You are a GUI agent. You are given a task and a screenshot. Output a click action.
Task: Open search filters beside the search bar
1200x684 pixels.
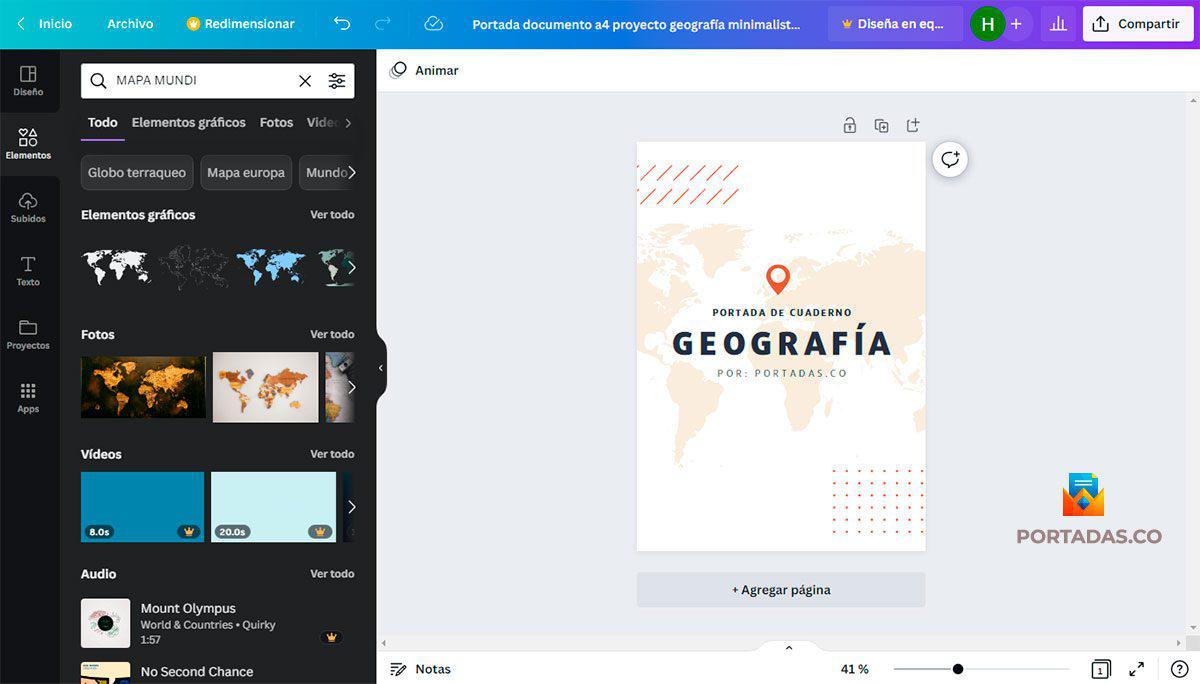337,80
